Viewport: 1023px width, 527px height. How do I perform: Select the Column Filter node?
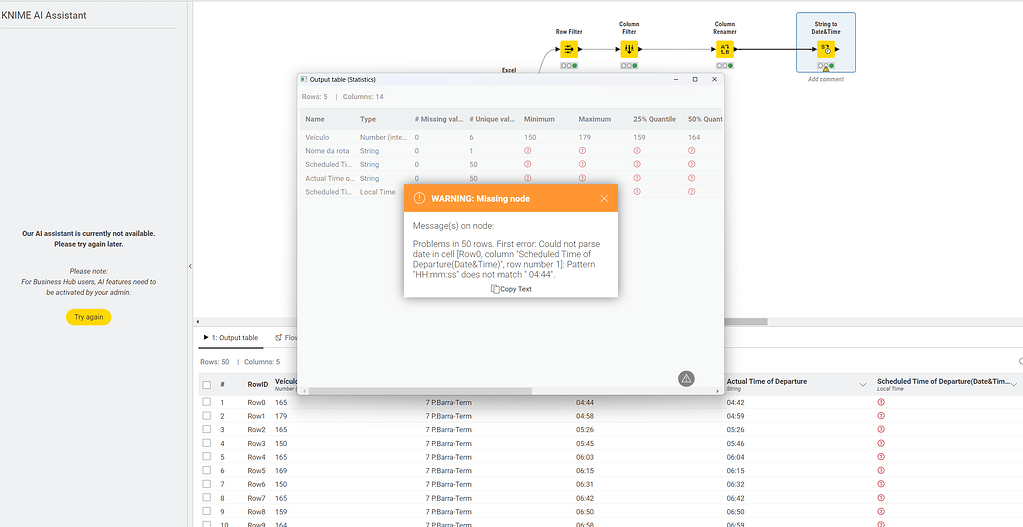point(629,49)
